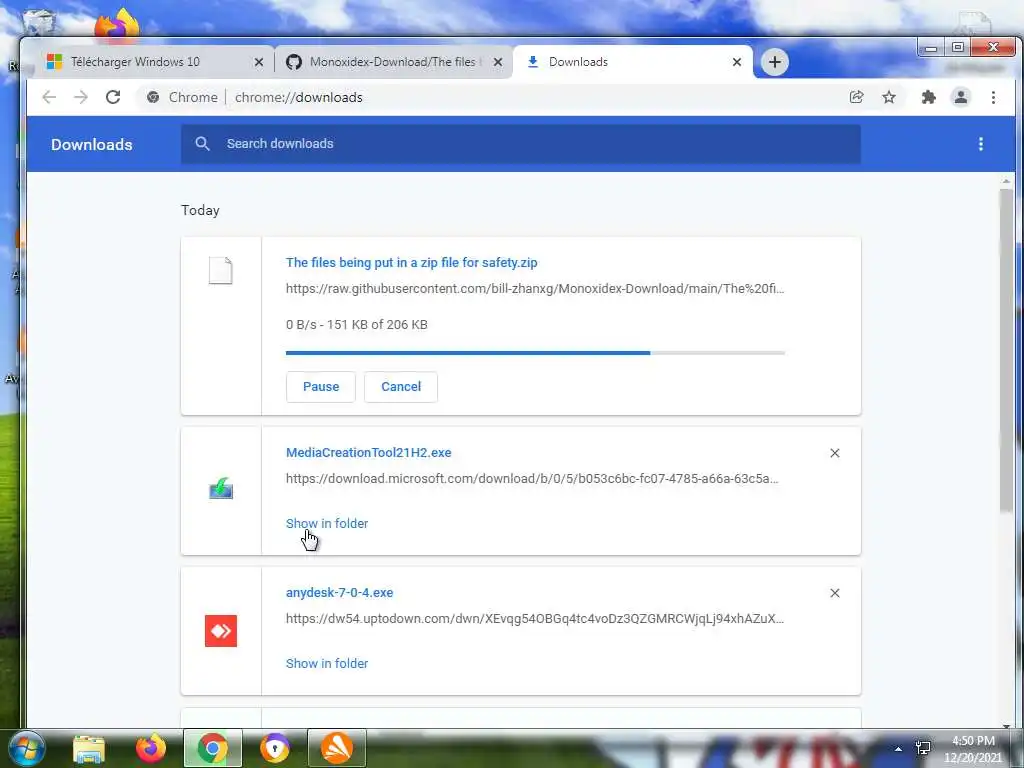Click the network tray icon
This screenshot has height=768, width=1024.
pos(923,748)
